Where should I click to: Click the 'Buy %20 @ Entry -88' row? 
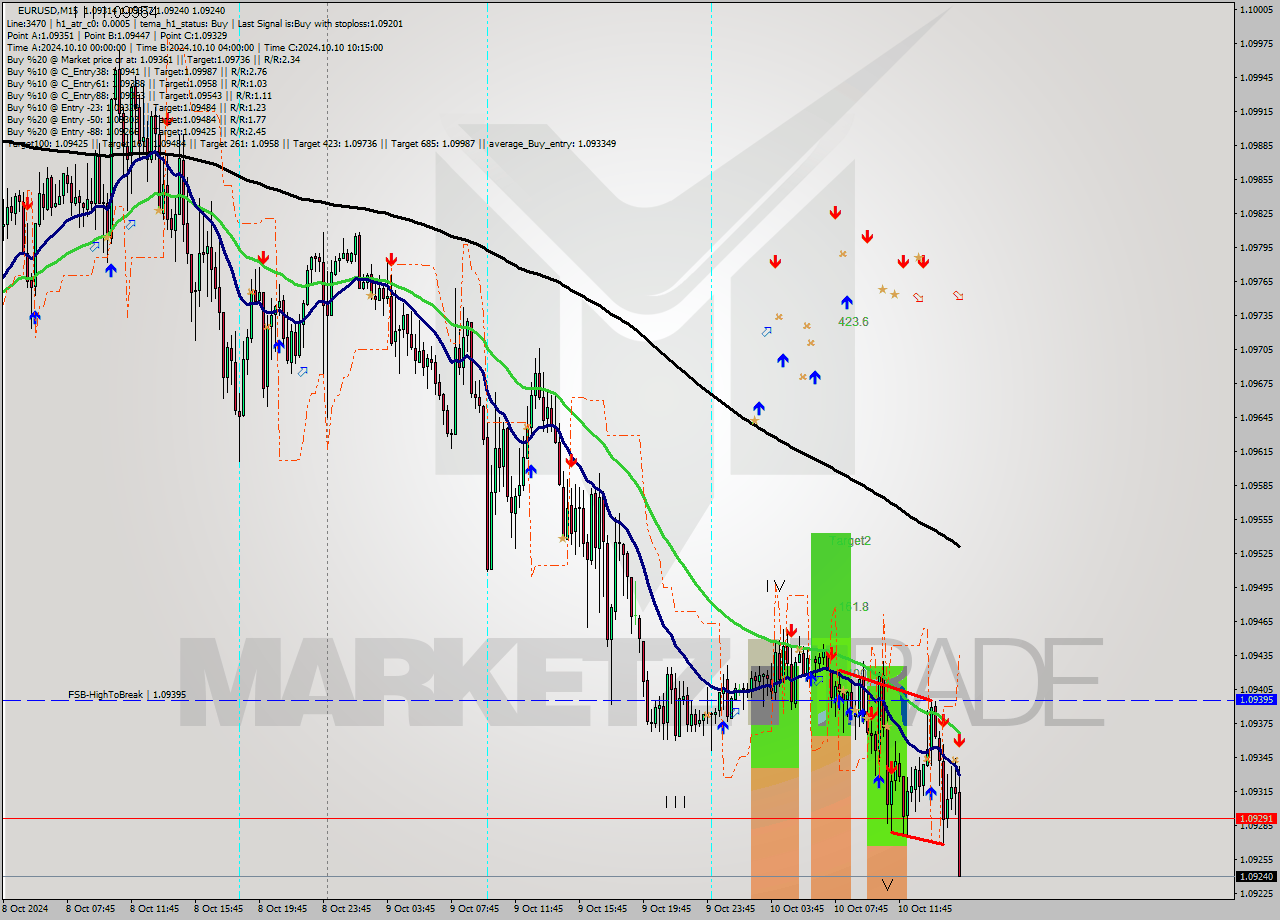pos(138,131)
